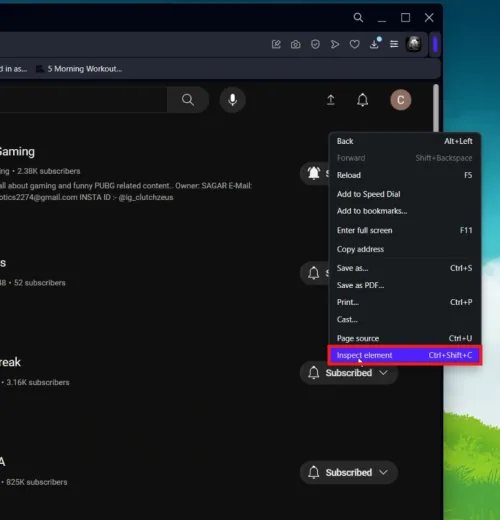500x520 pixels.
Task: Click the YouTube create upload icon
Action: 331,100
